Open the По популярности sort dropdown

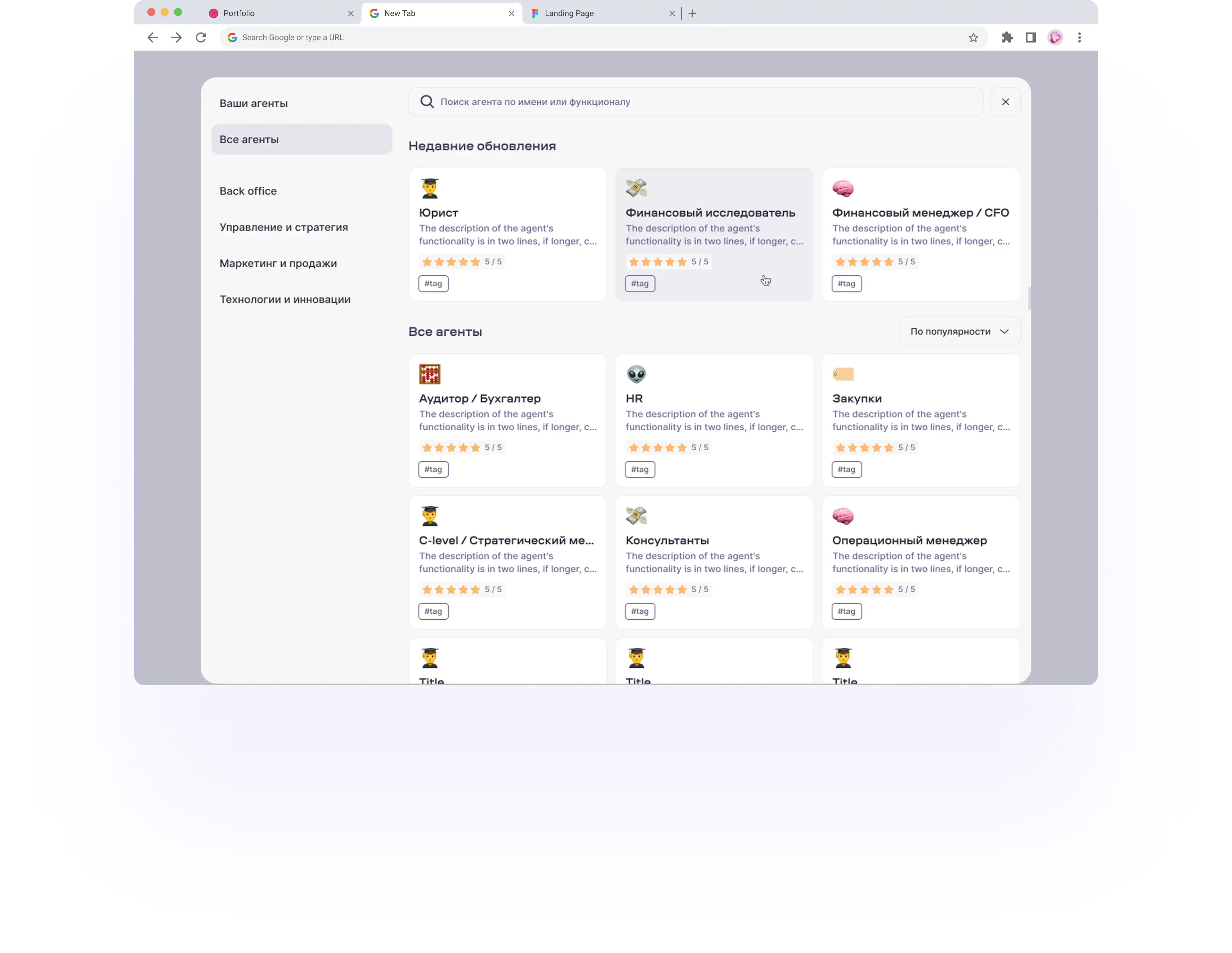959,332
